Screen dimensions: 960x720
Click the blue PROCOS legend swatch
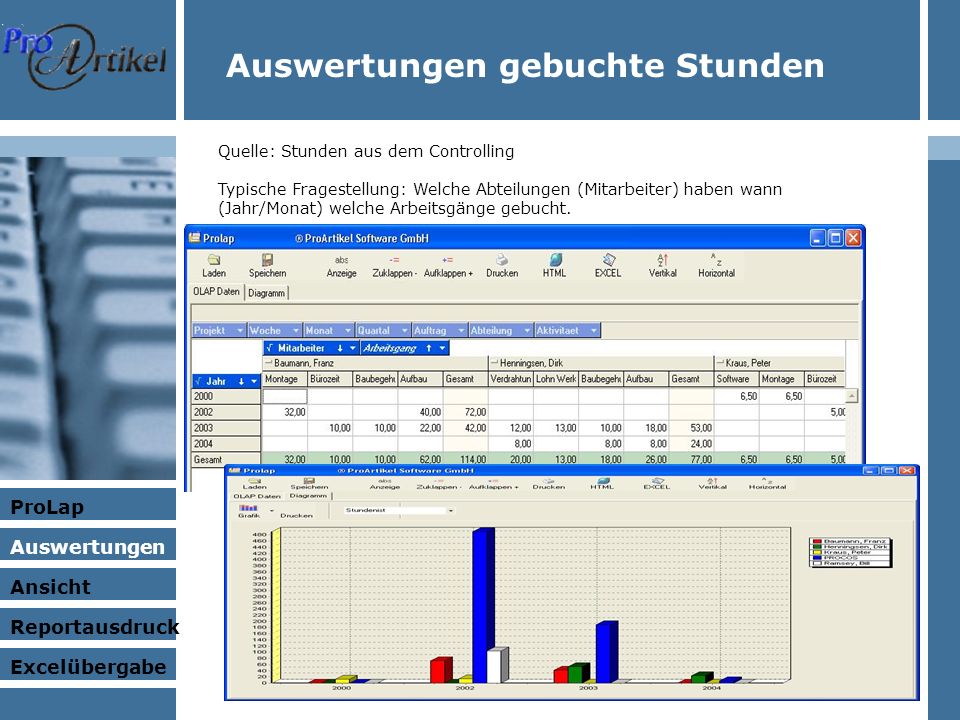[817, 558]
